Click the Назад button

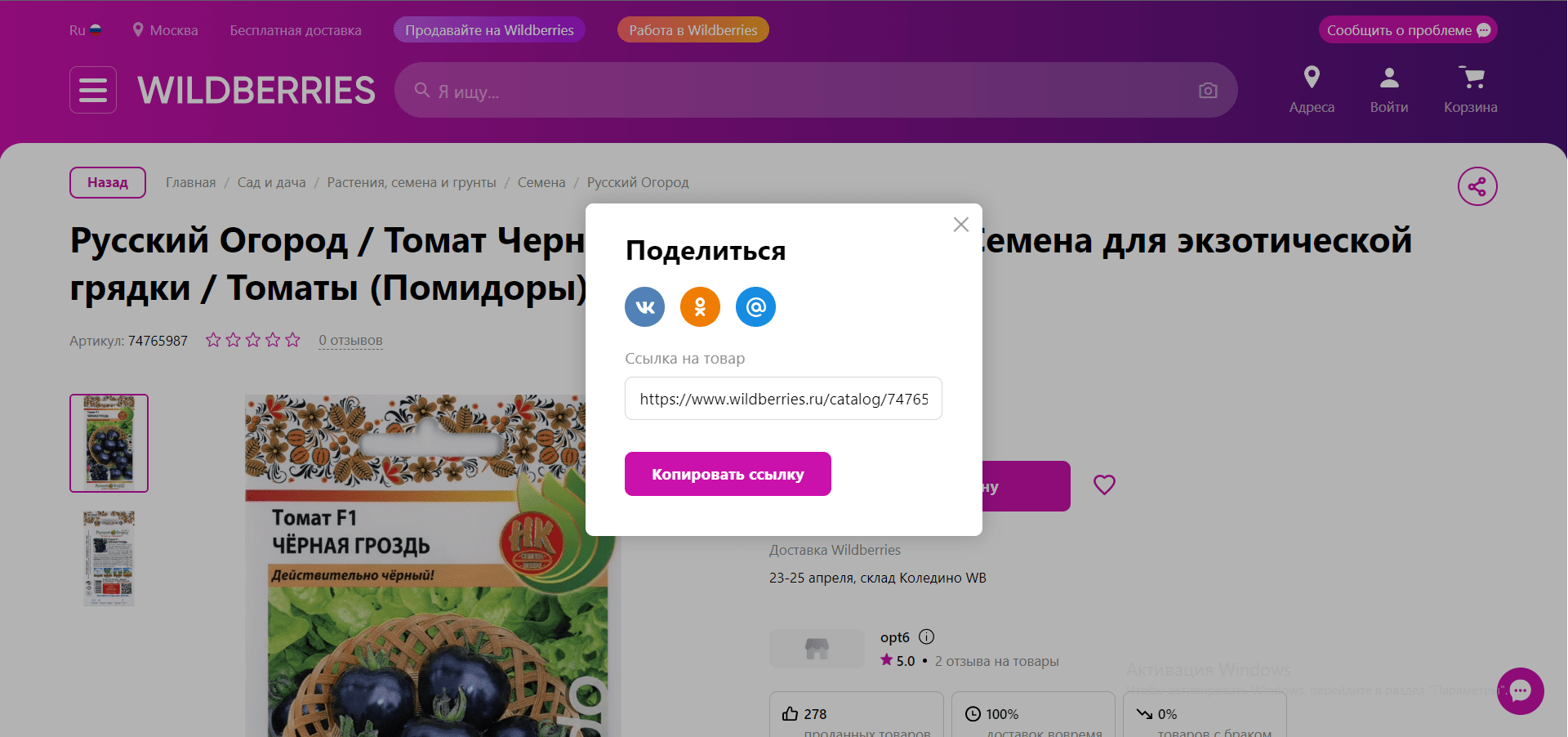108,182
